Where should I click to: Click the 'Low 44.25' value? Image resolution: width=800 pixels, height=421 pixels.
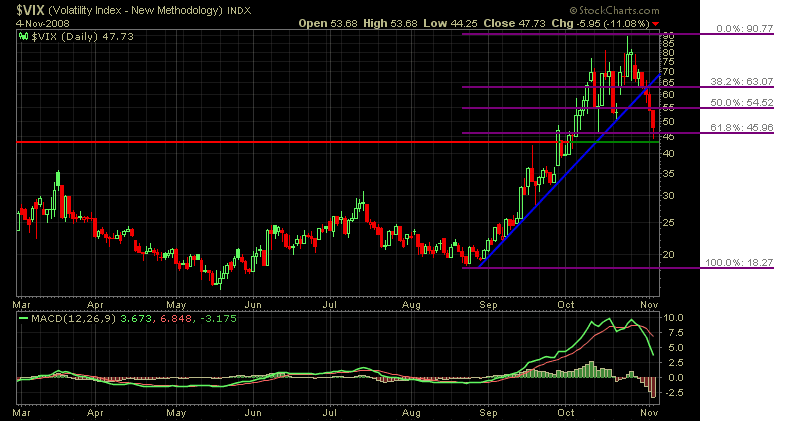(x=450, y=23)
